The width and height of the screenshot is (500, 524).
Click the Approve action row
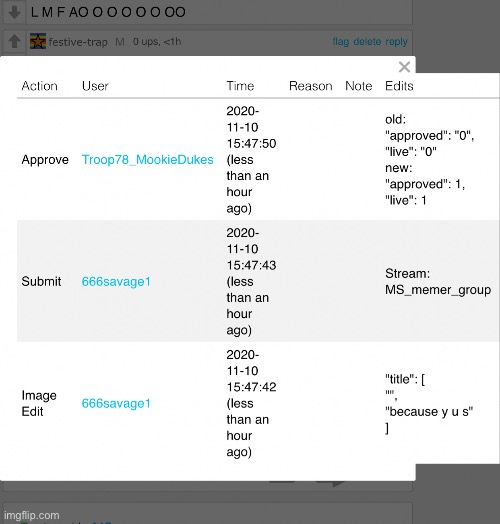click(258, 160)
